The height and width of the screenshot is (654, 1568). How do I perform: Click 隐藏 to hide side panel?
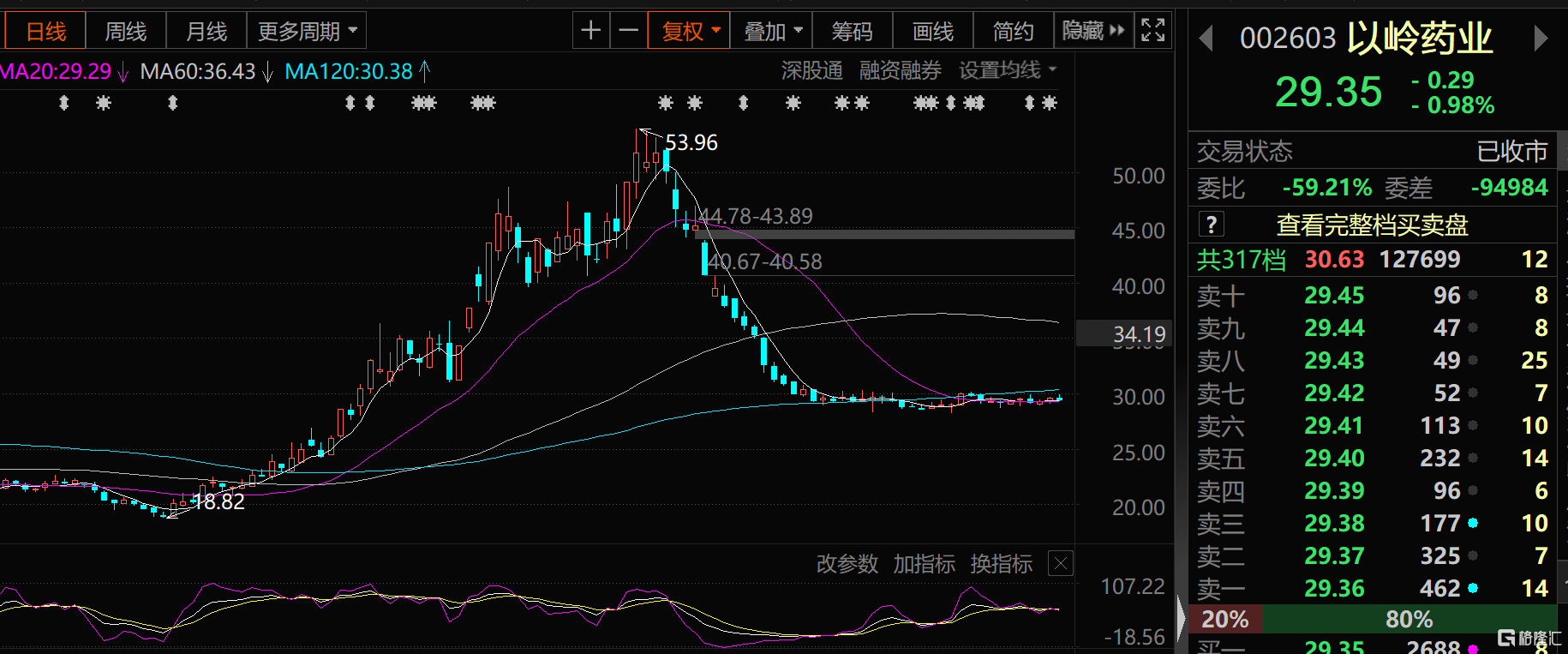pyautogui.click(x=1093, y=31)
